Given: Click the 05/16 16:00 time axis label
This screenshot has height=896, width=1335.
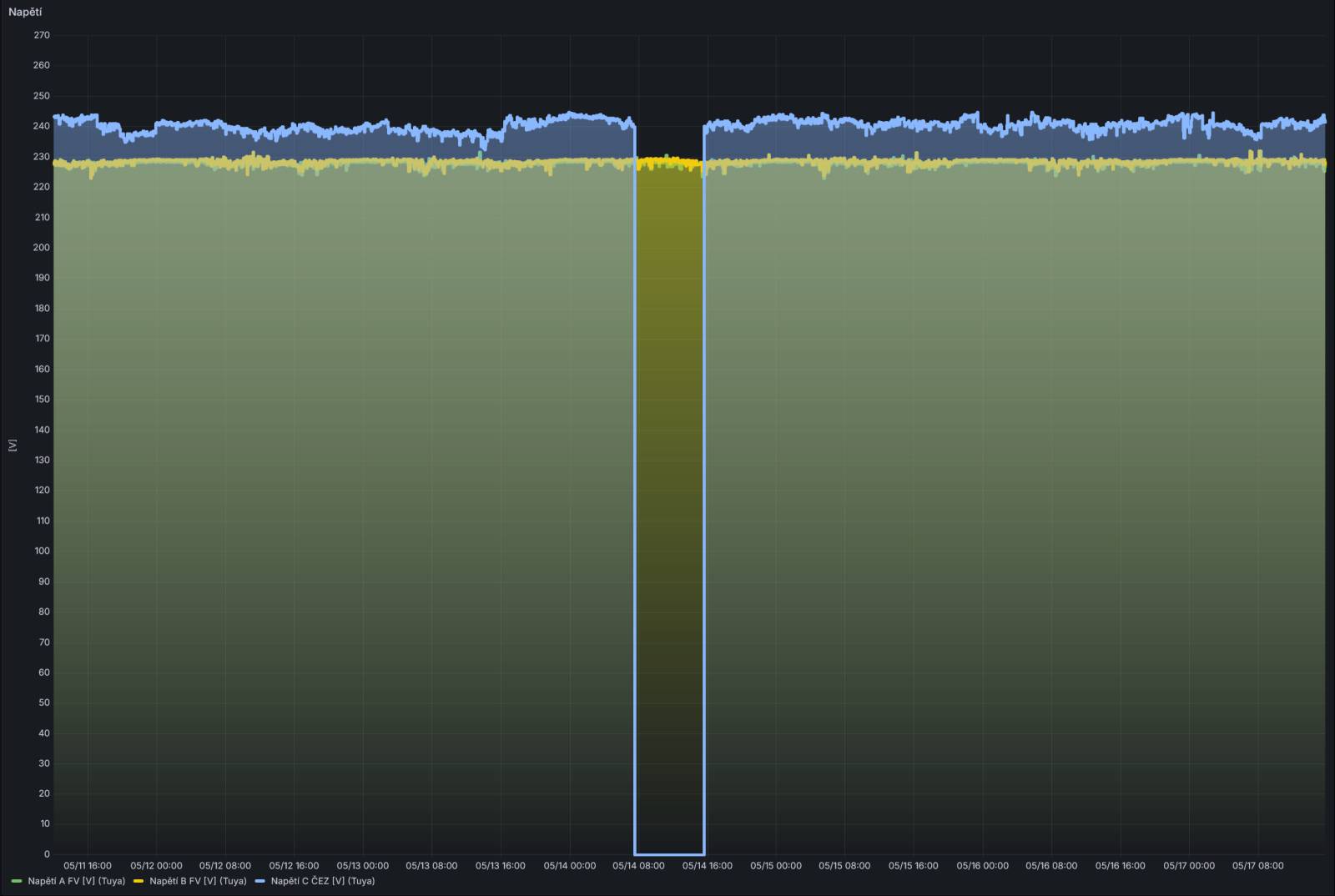Looking at the screenshot, I should tap(1121, 866).
